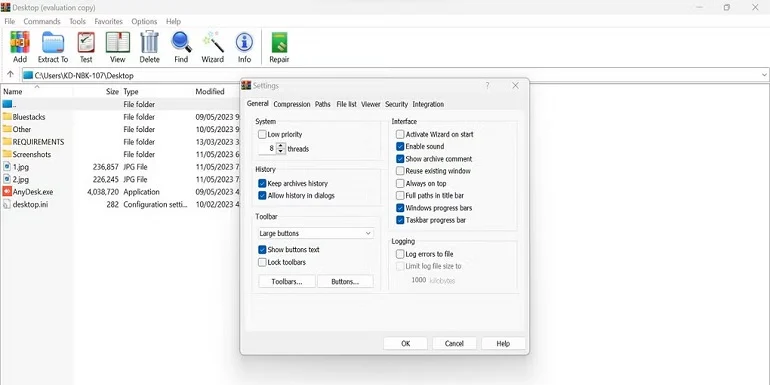
Task: Open the Options menu
Action: [144, 22]
